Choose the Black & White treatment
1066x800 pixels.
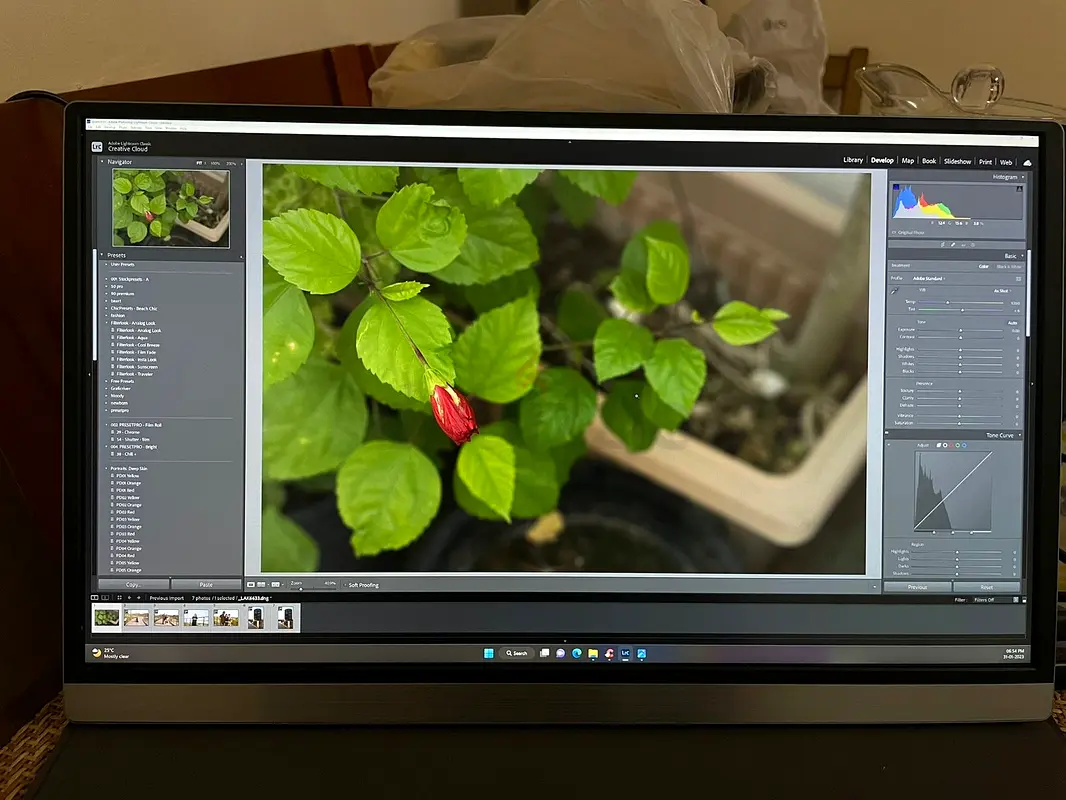pyautogui.click(x=1008, y=266)
